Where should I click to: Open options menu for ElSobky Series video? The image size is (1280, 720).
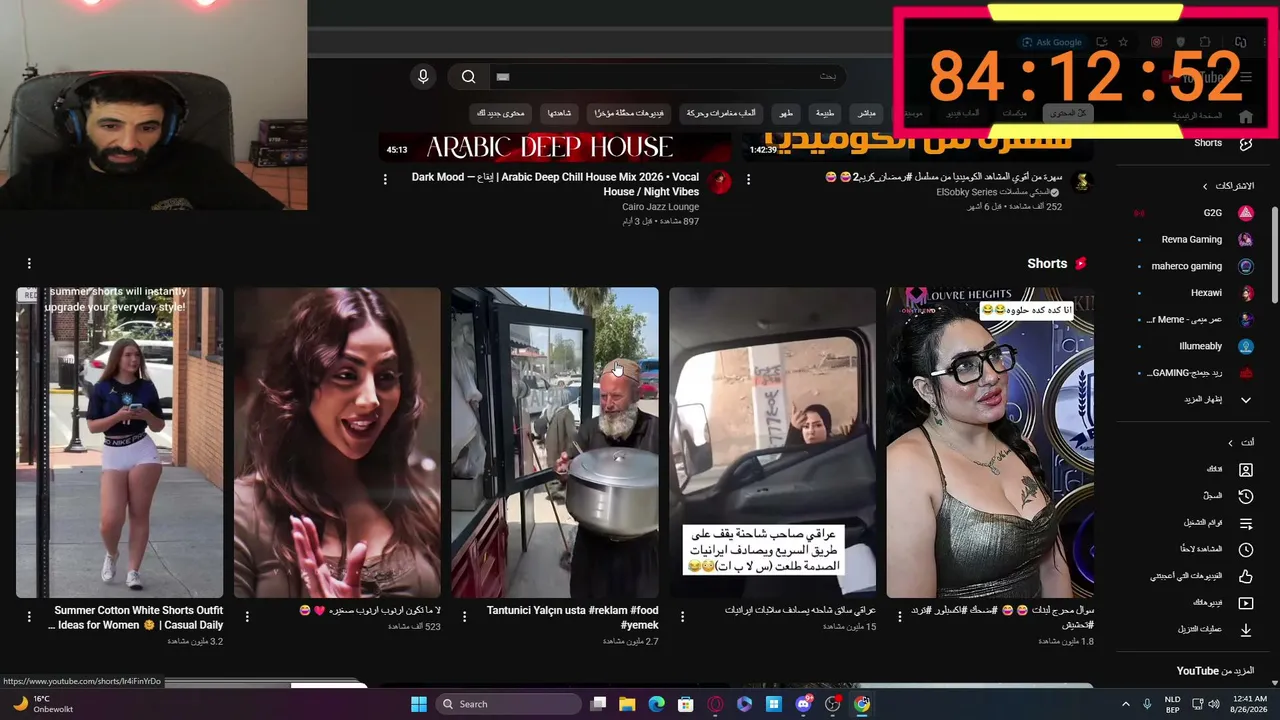(x=748, y=180)
